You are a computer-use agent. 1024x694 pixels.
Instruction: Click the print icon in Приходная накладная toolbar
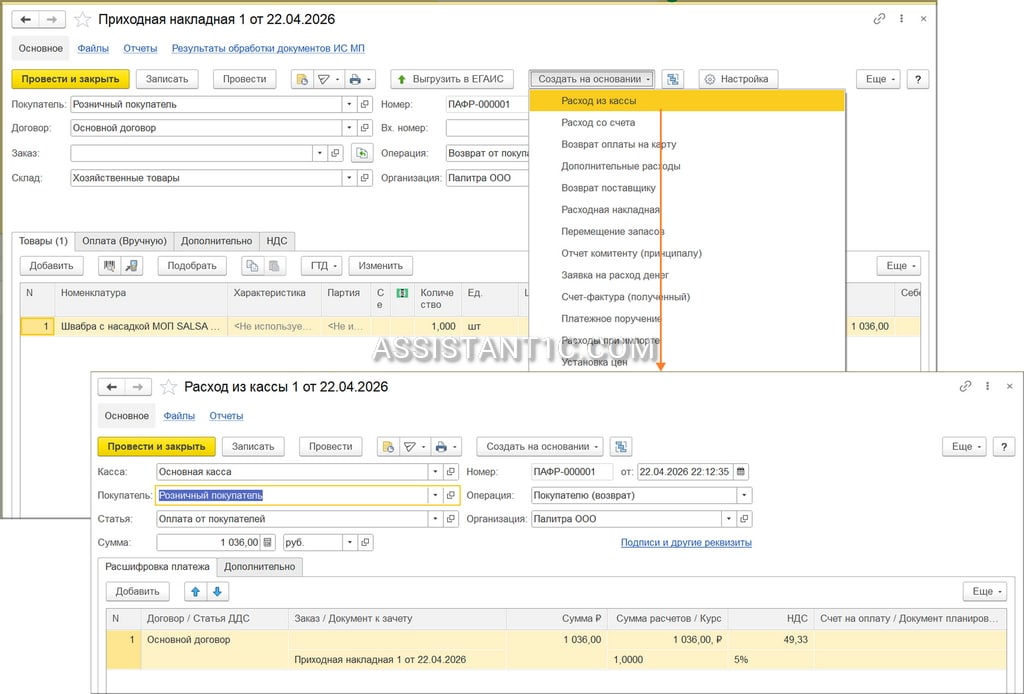click(355, 79)
